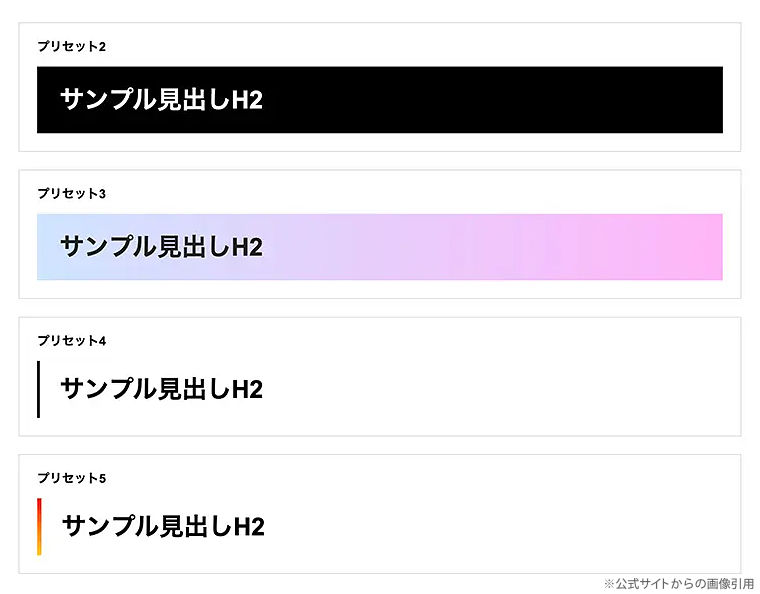Click the プリセット4 label

[71, 341]
